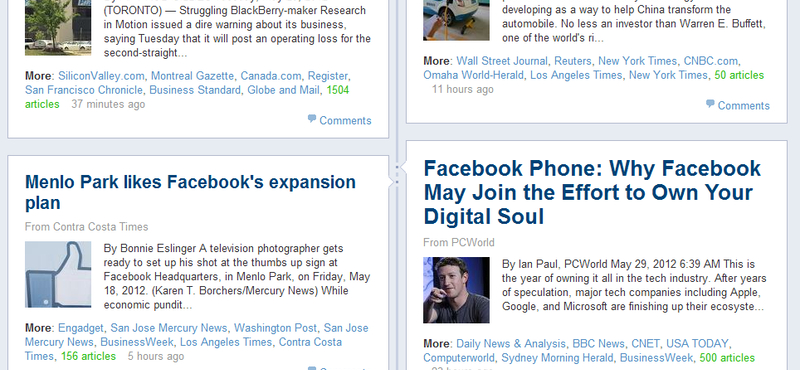Open San Jose Mercury News link following Washington Post

(196, 335)
